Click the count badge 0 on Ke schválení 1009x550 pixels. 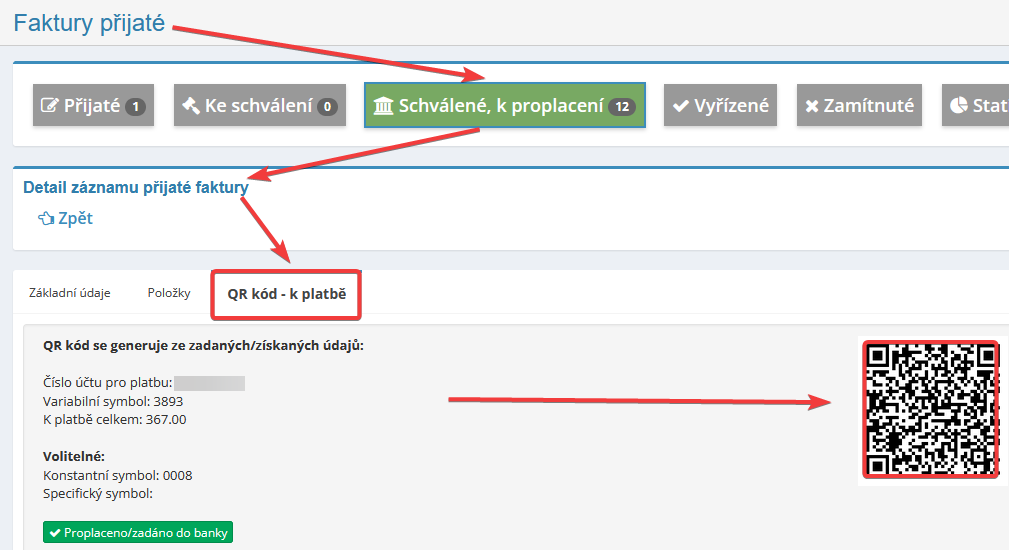click(x=327, y=106)
